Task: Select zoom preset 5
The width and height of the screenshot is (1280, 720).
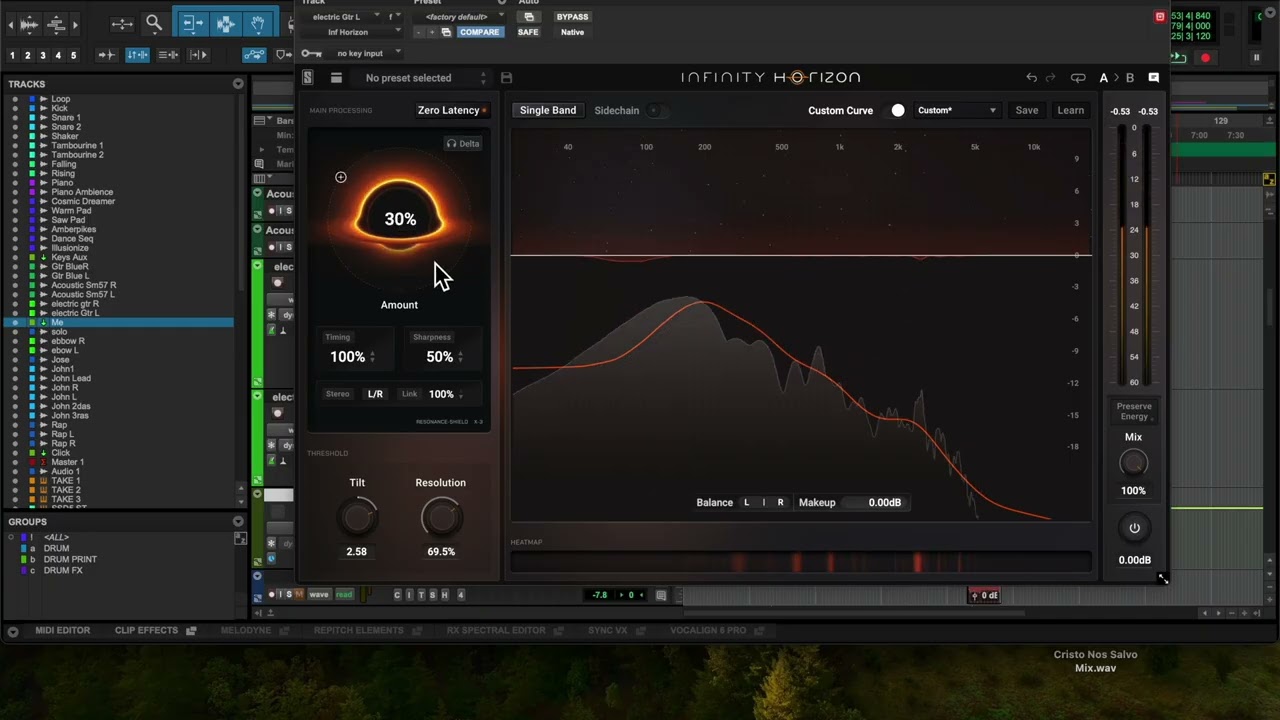Action: (x=73, y=55)
